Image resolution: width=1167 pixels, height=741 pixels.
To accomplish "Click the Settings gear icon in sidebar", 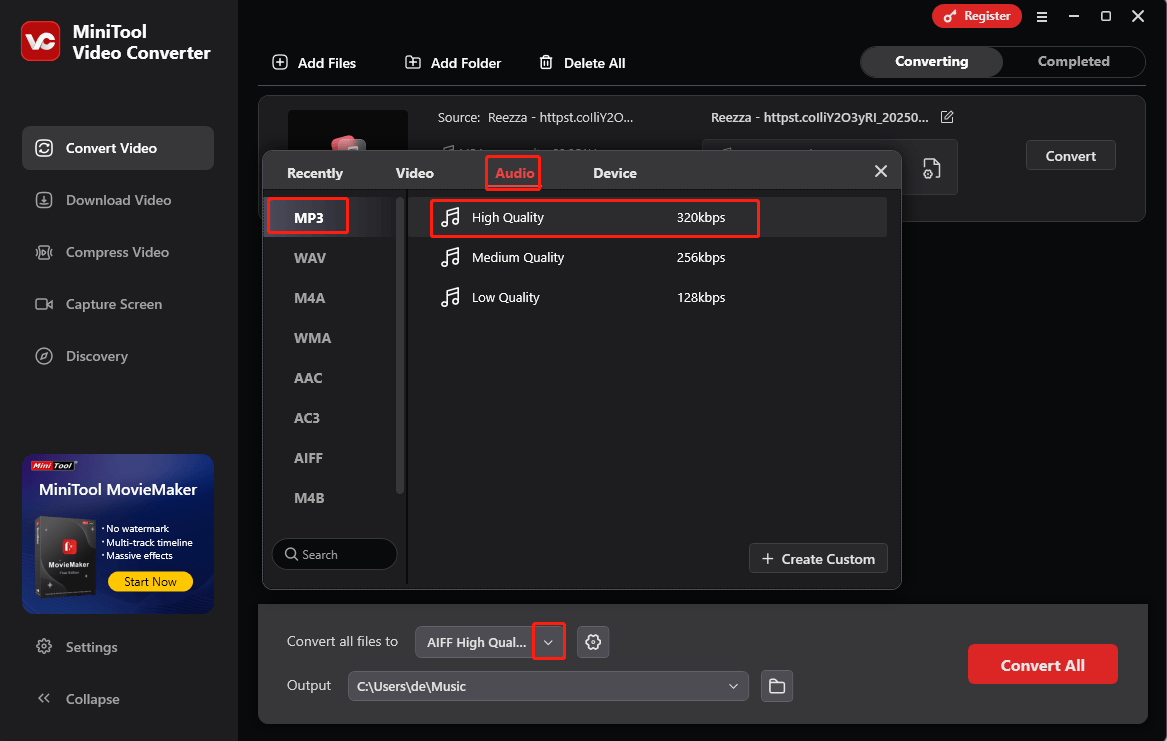I will click(x=44, y=647).
